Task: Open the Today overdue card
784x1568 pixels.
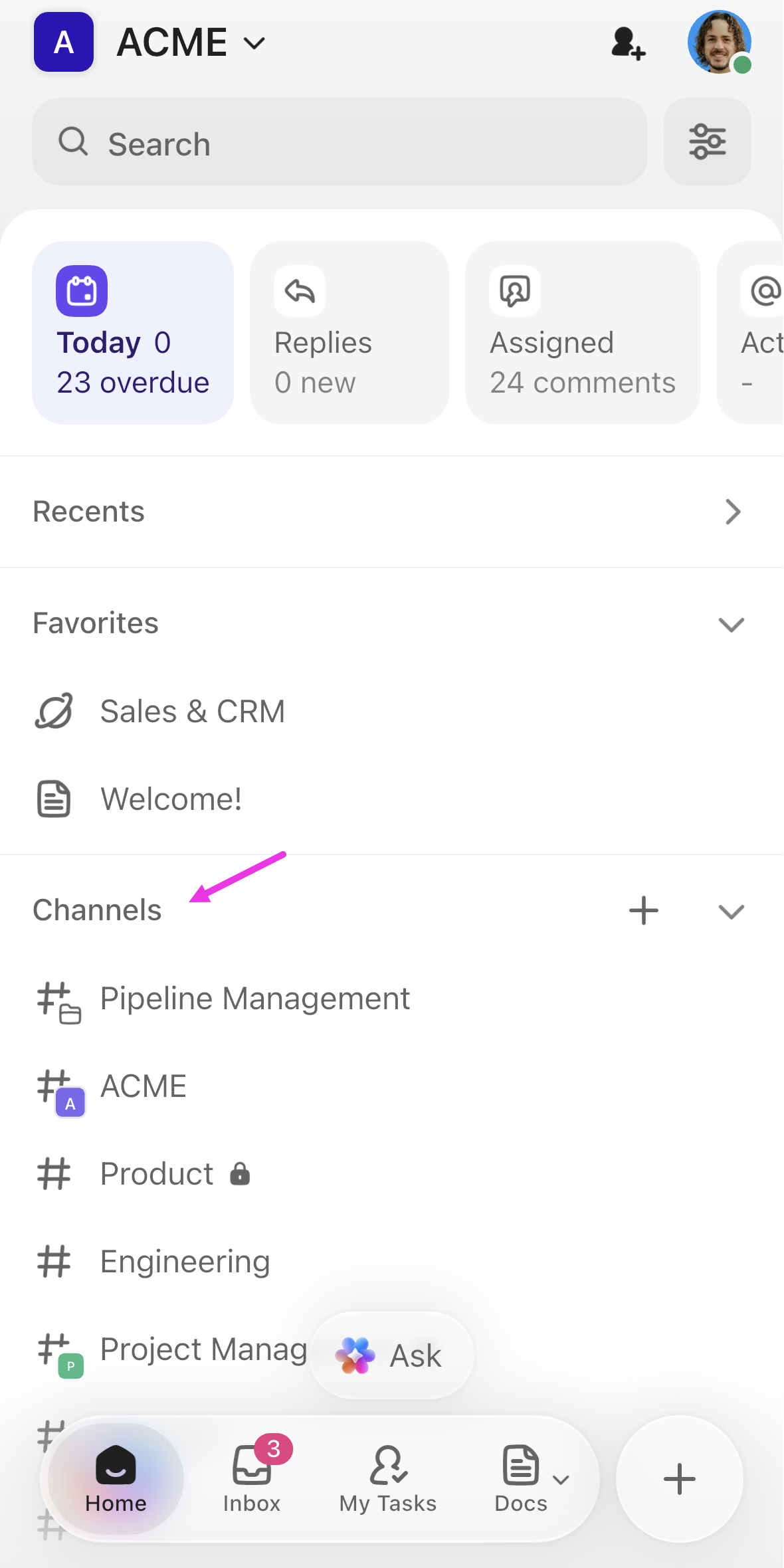Action: coord(133,333)
